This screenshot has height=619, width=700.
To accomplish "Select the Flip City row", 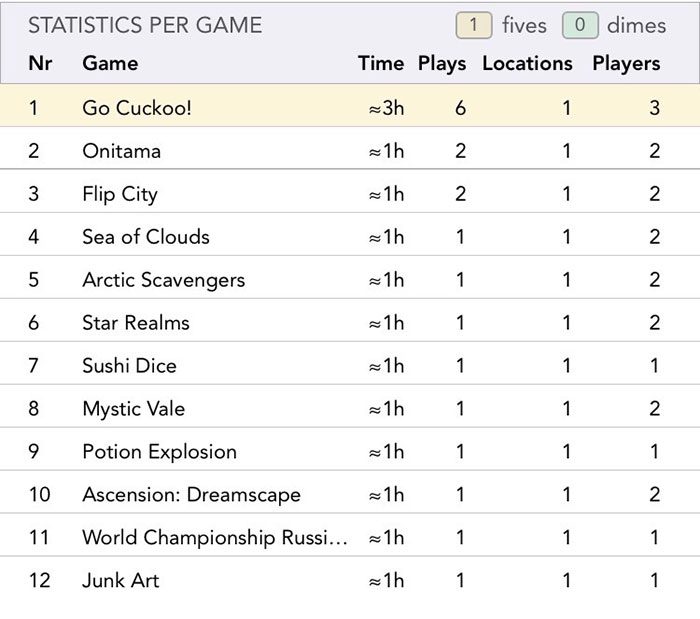I will click(350, 191).
